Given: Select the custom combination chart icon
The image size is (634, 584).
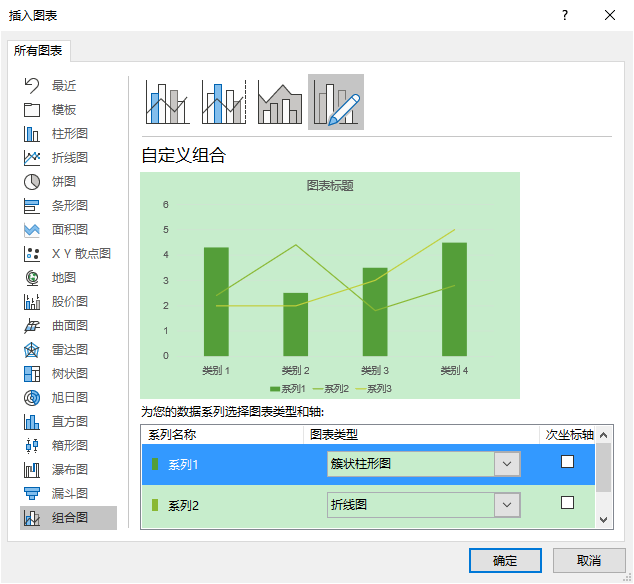Looking at the screenshot, I should [336, 102].
